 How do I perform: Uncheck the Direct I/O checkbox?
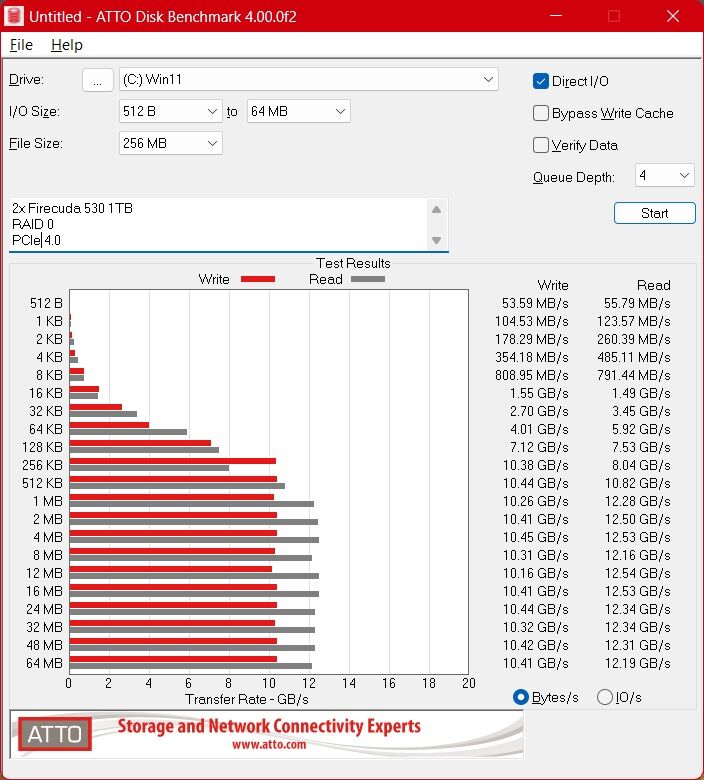[x=541, y=81]
